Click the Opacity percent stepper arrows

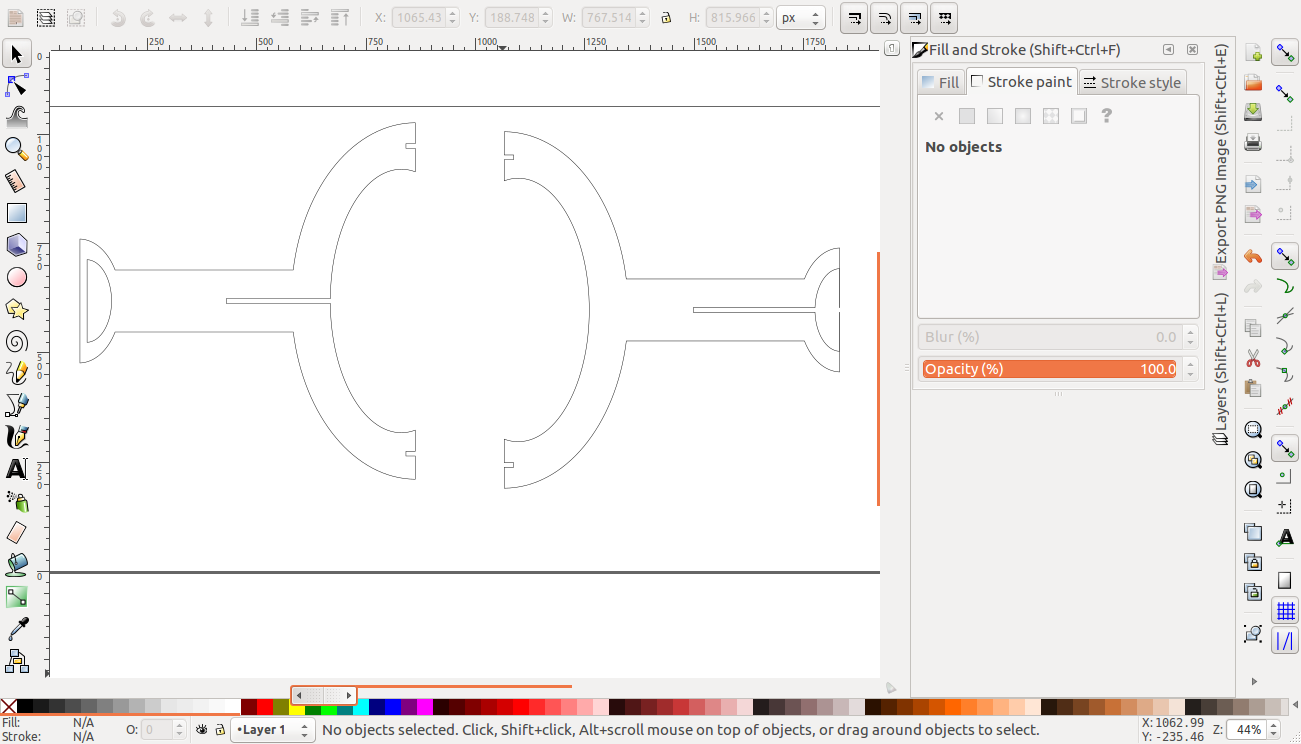click(1189, 369)
